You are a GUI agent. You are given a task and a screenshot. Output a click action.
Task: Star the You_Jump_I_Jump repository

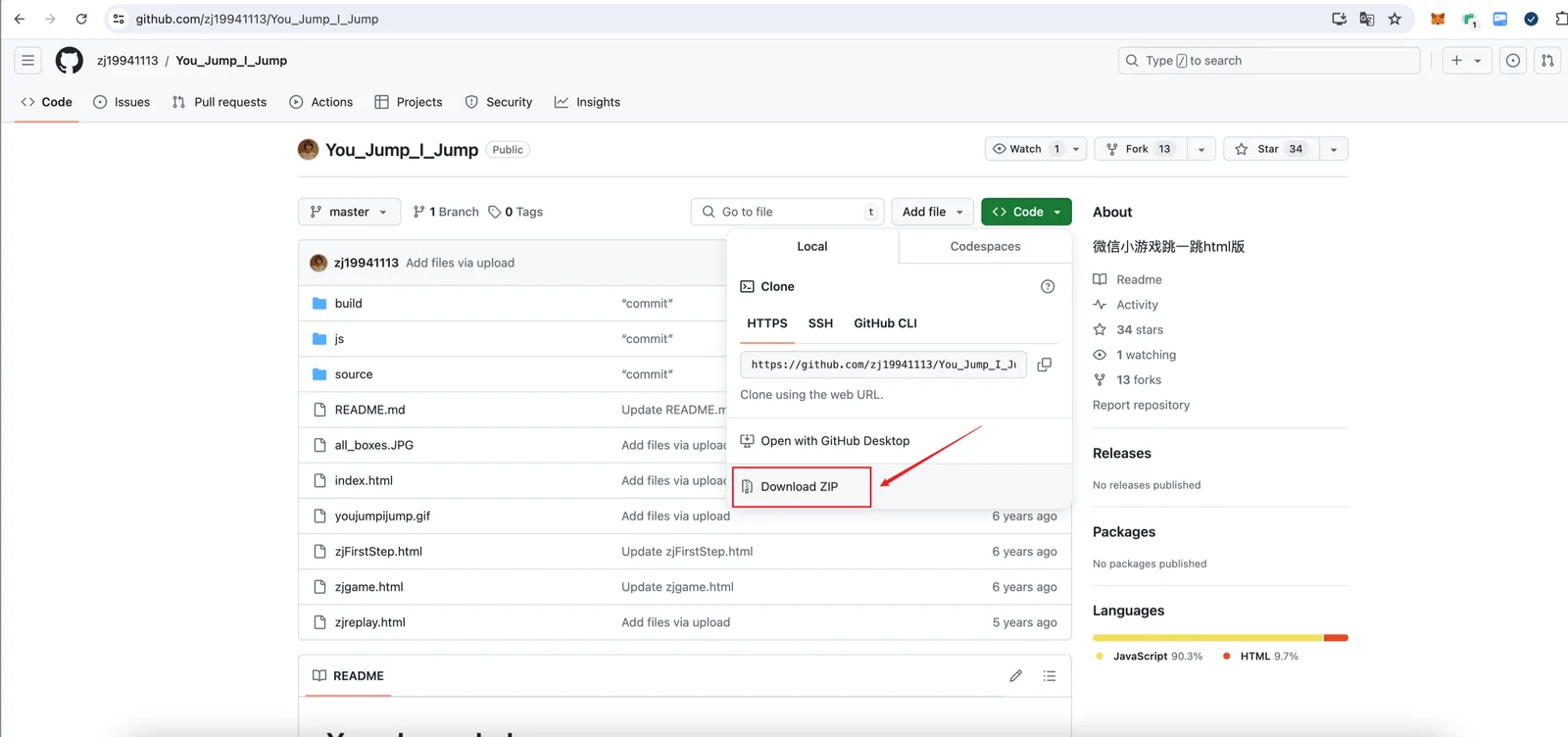click(1272, 149)
